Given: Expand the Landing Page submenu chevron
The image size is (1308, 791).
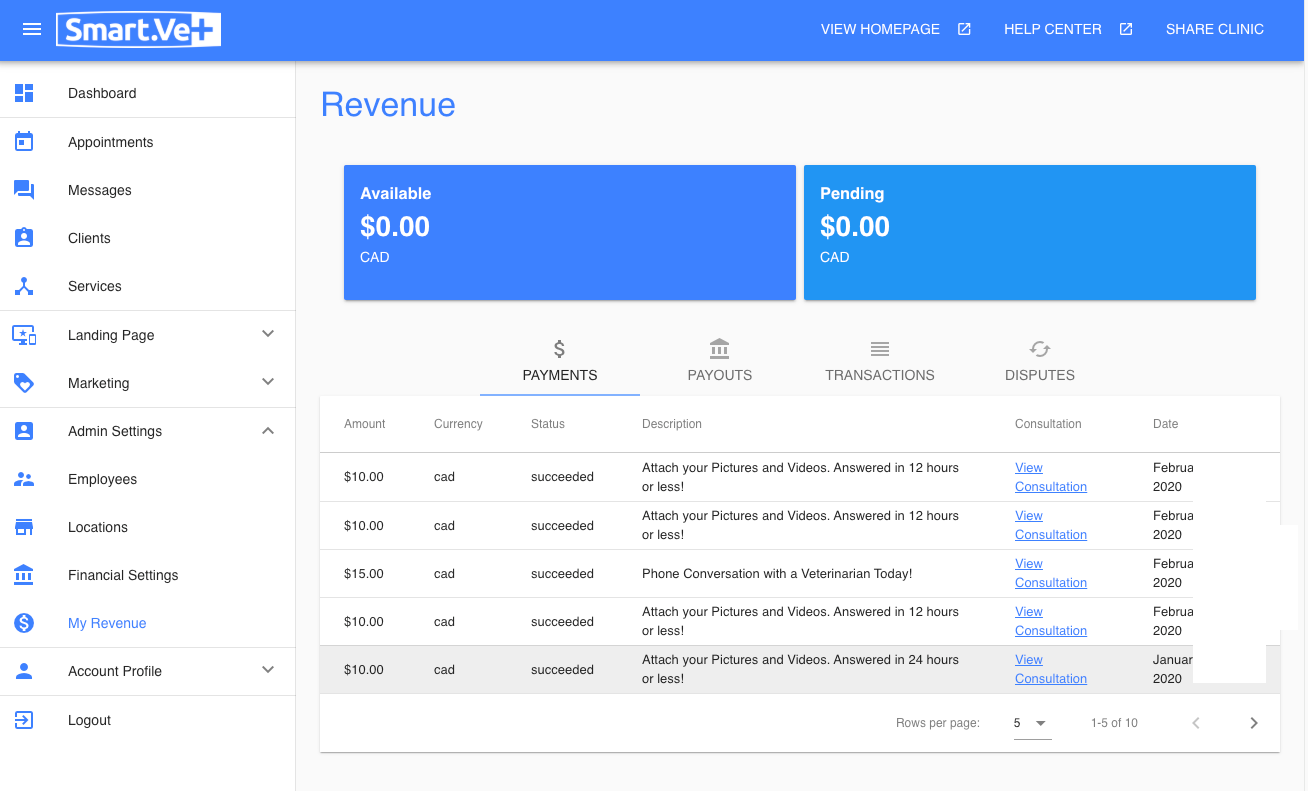Looking at the screenshot, I should 268,334.
